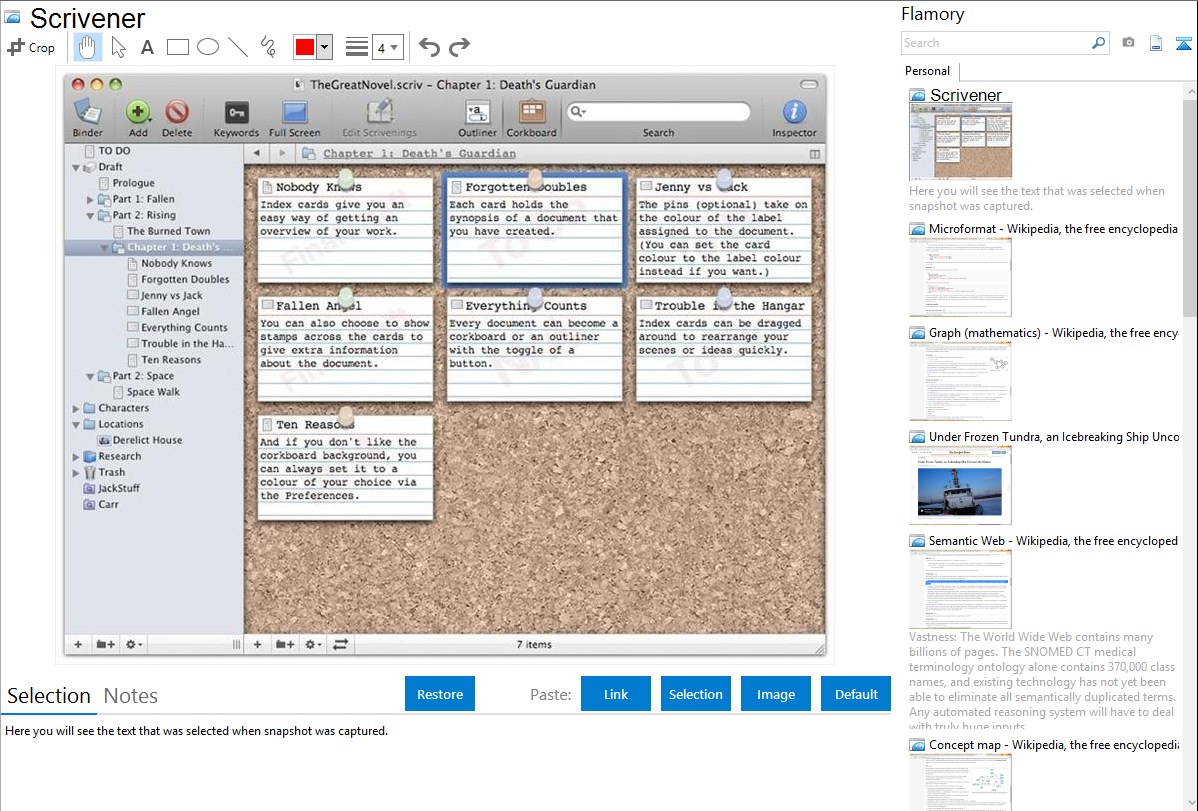Expand the Research folder
This screenshot has height=811, width=1198.
pyautogui.click(x=76, y=456)
